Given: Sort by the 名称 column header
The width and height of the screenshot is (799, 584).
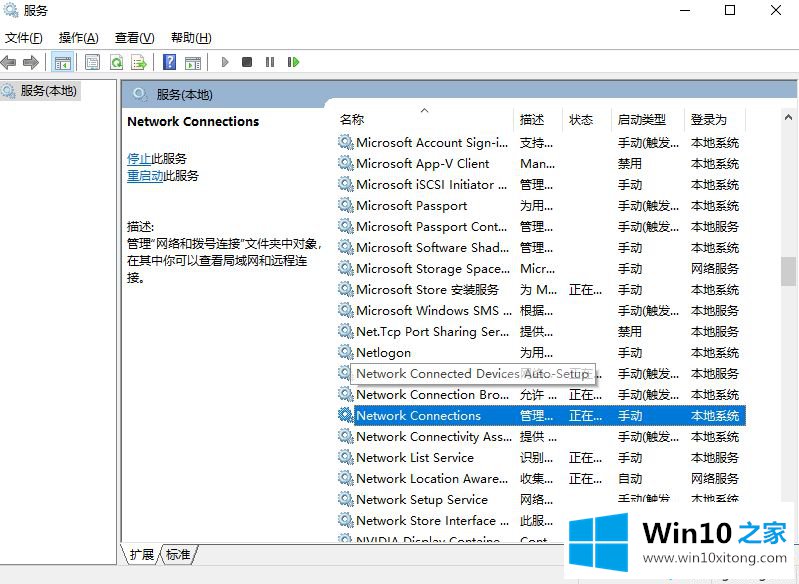Looking at the screenshot, I should click(352, 119).
